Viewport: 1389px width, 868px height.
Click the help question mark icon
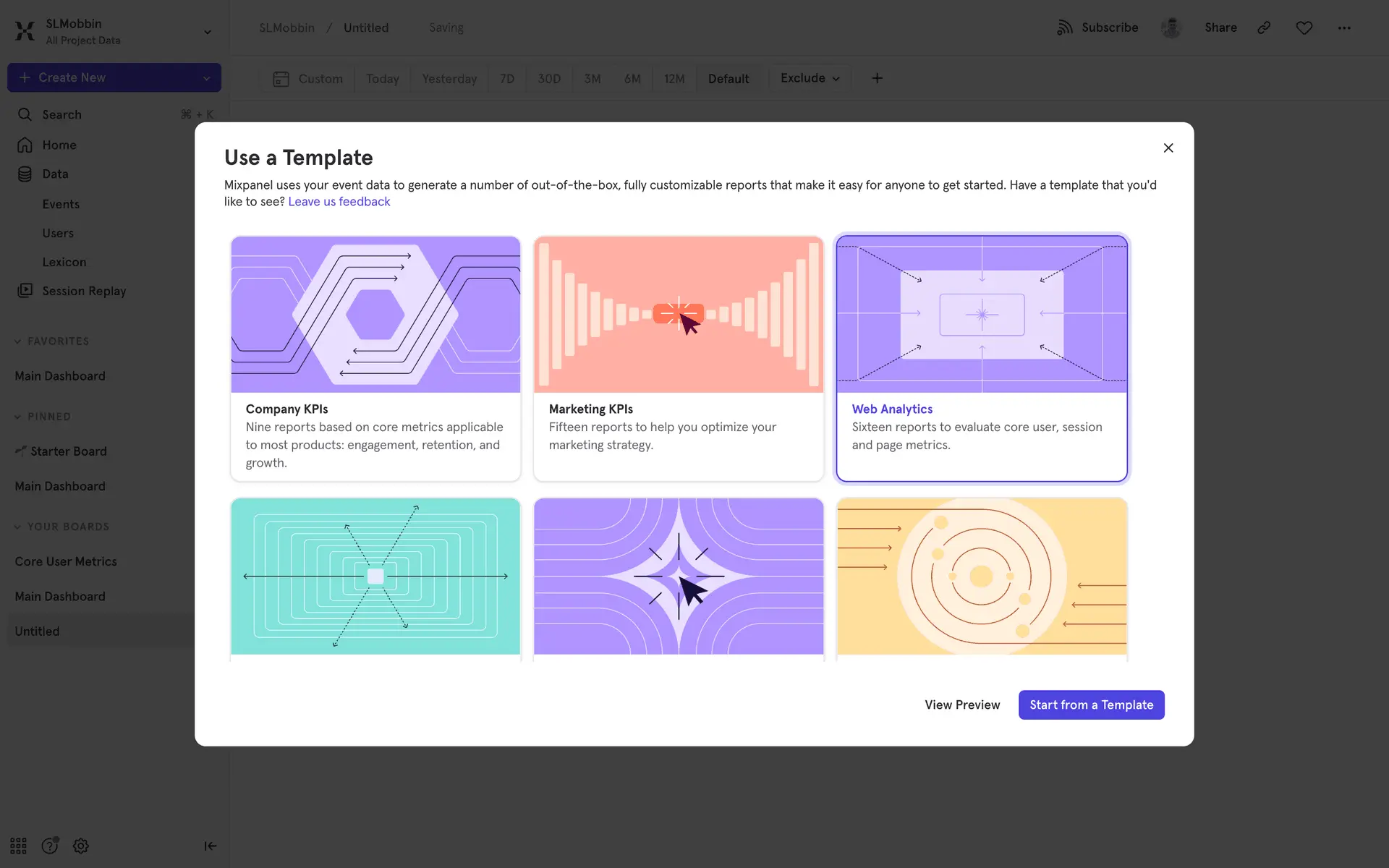[49, 846]
